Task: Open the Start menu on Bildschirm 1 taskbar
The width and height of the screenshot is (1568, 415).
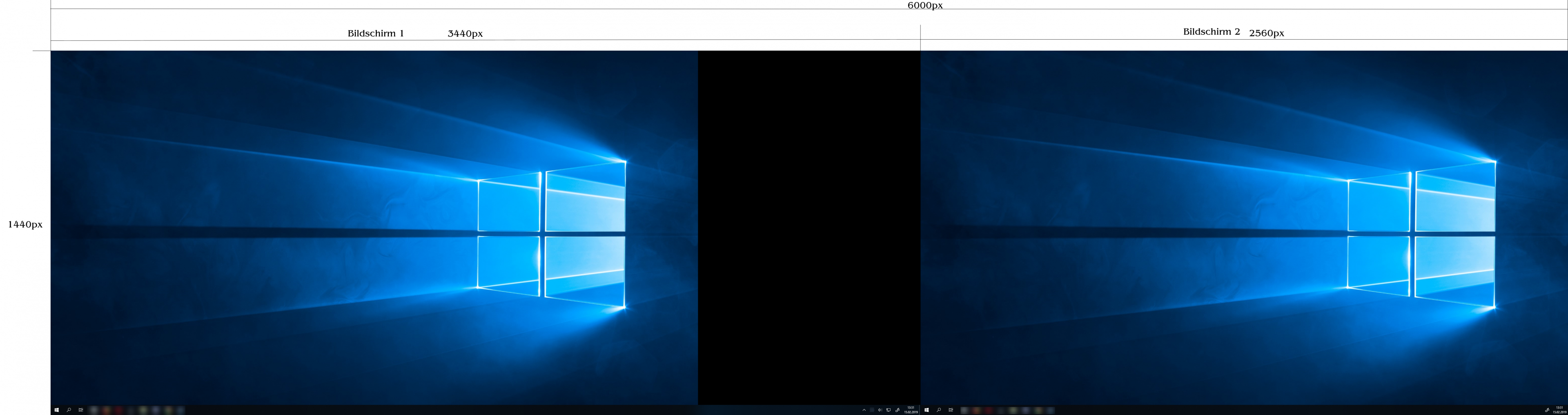Action: 57,410
